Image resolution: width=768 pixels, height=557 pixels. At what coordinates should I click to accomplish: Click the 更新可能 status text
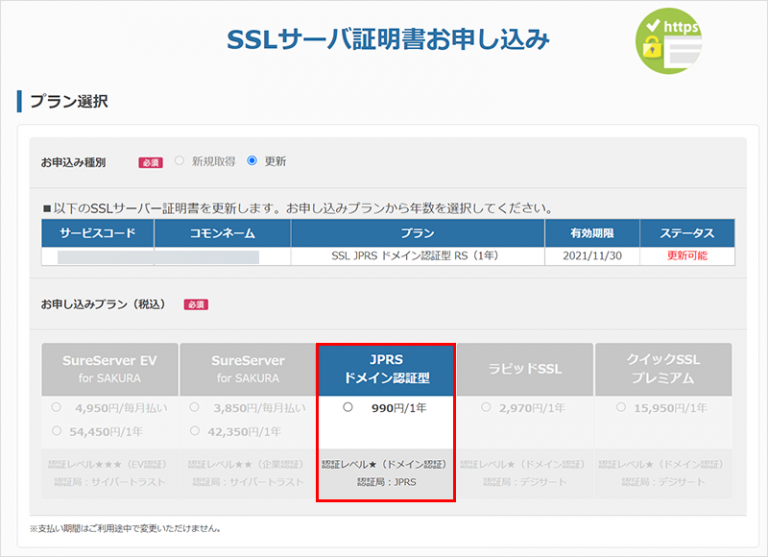[688, 256]
